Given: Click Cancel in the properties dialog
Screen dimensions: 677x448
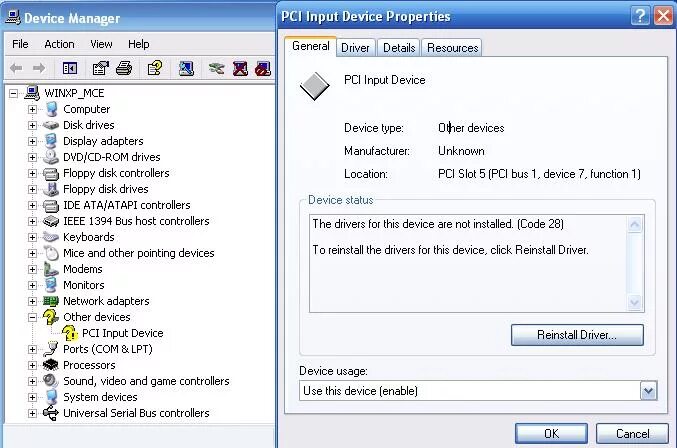Looking at the screenshot, I should (x=633, y=433).
